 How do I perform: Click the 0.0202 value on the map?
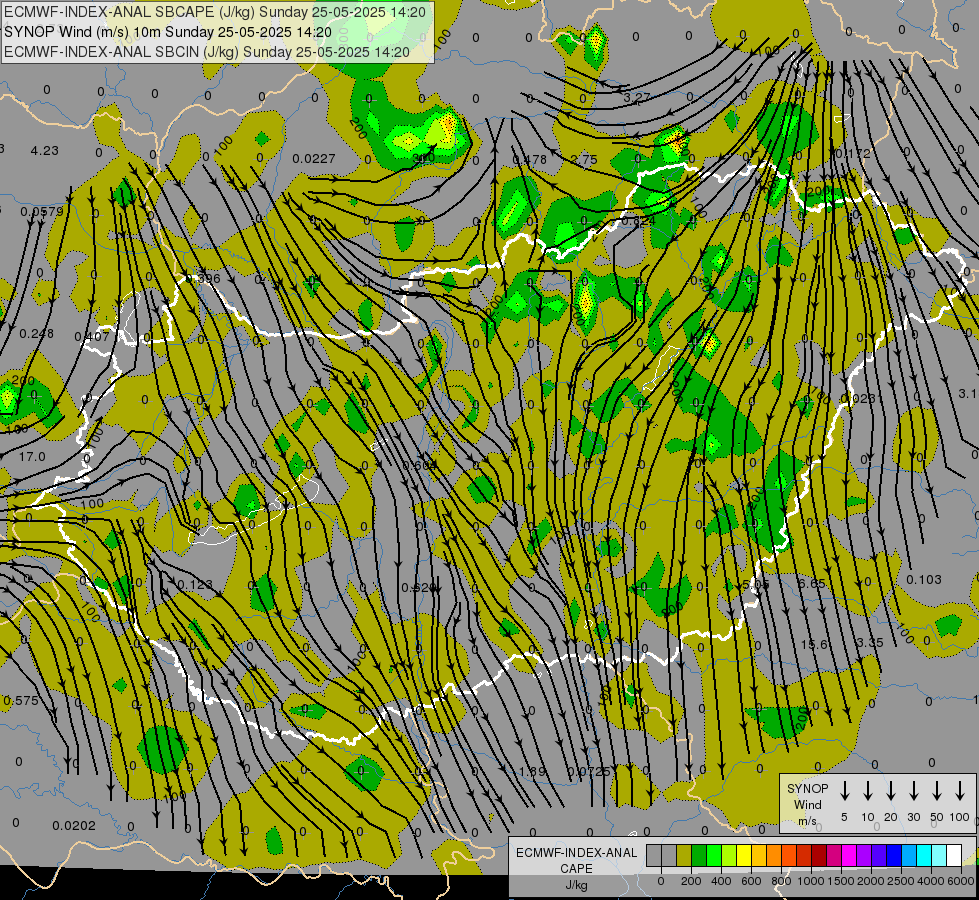point(74,826)
